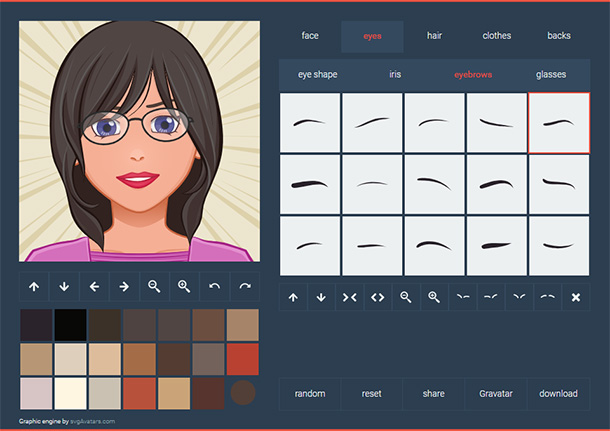Click second eyebrow tilt icon

pyautogui.click(x=491, y=298)
